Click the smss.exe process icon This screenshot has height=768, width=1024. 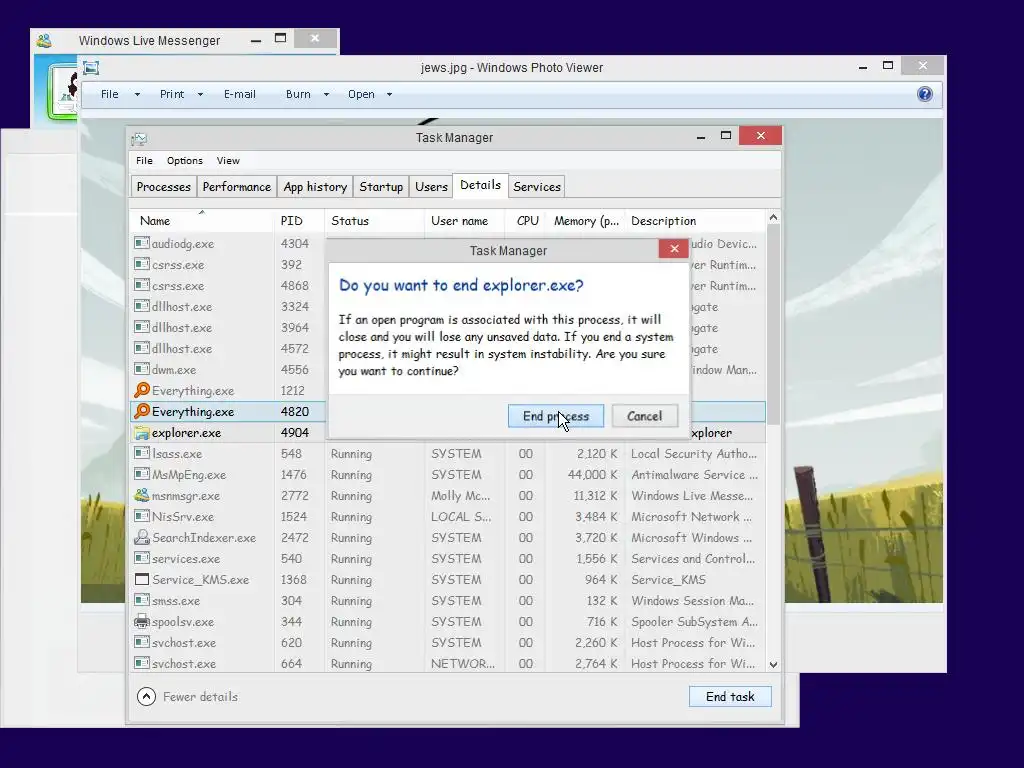pyautogui.click(x=142, y=600)
